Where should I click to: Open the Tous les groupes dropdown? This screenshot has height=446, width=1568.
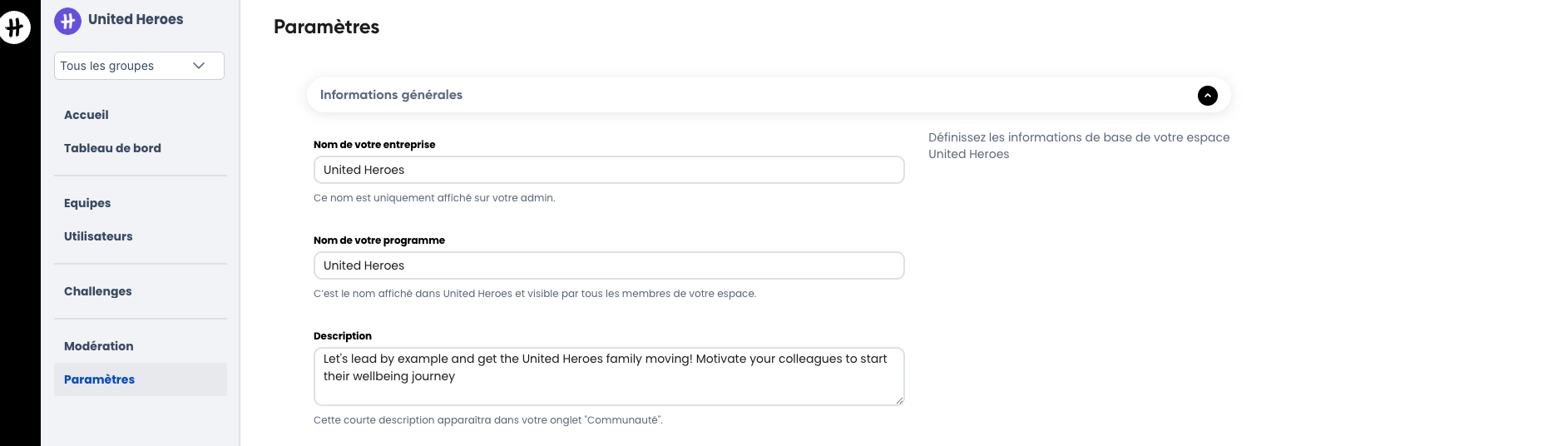[139, 66]
